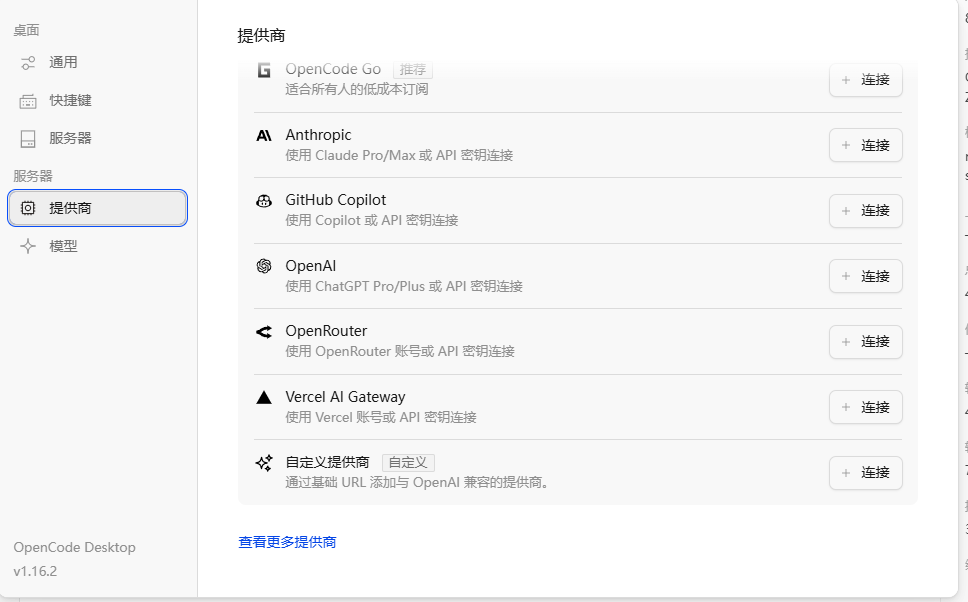968x602 pixels.
Task: Click the Vercel AI Gateway name
Action: [x=345, y=396]
